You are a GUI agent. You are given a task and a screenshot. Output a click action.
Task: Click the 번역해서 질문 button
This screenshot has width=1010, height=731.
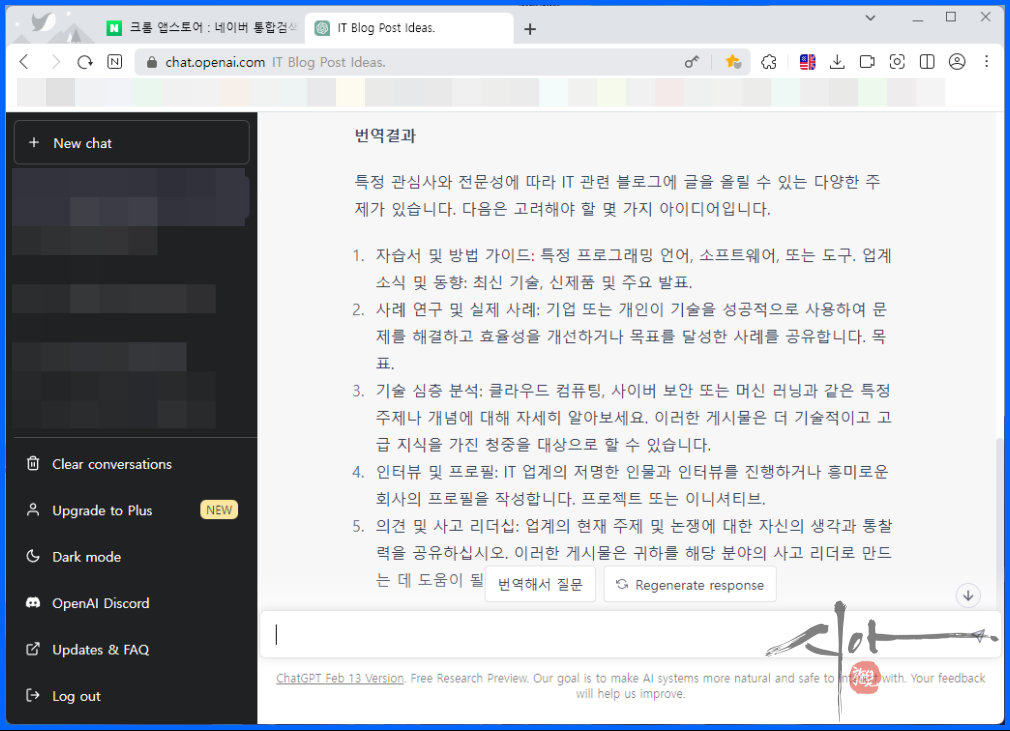(x=540, y=584)
